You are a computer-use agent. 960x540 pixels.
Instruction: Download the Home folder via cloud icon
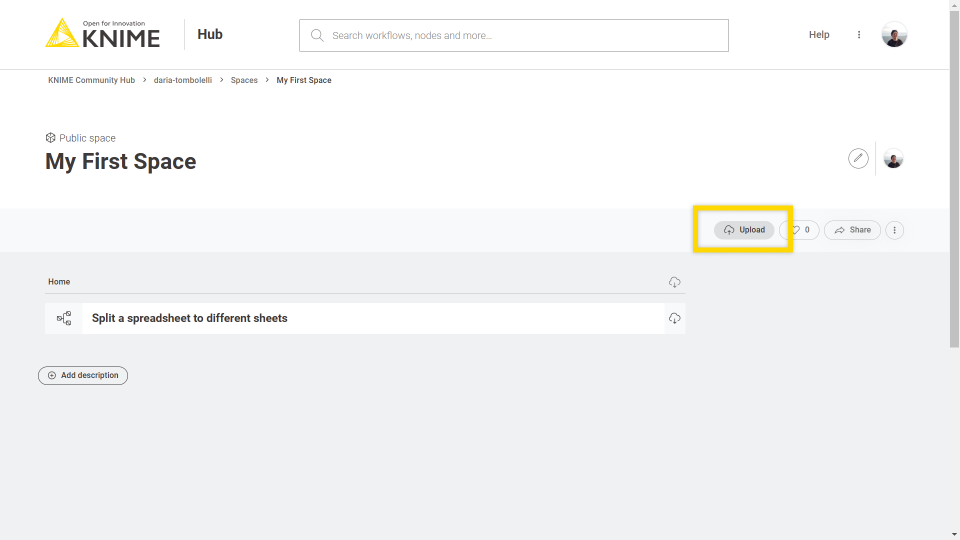675,282
